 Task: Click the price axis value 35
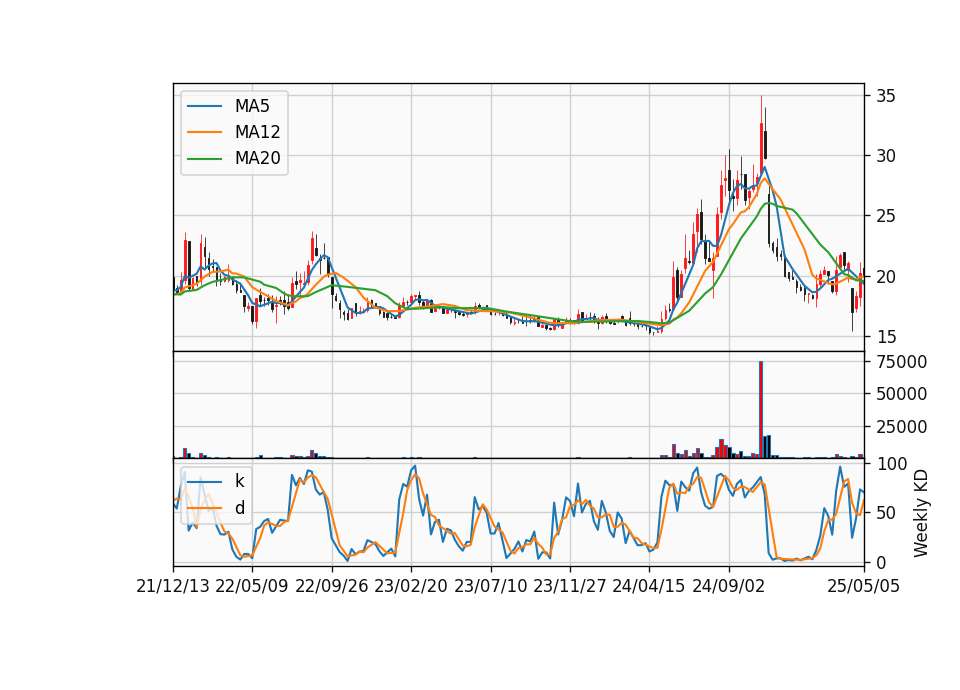click(x=885, y=96)
